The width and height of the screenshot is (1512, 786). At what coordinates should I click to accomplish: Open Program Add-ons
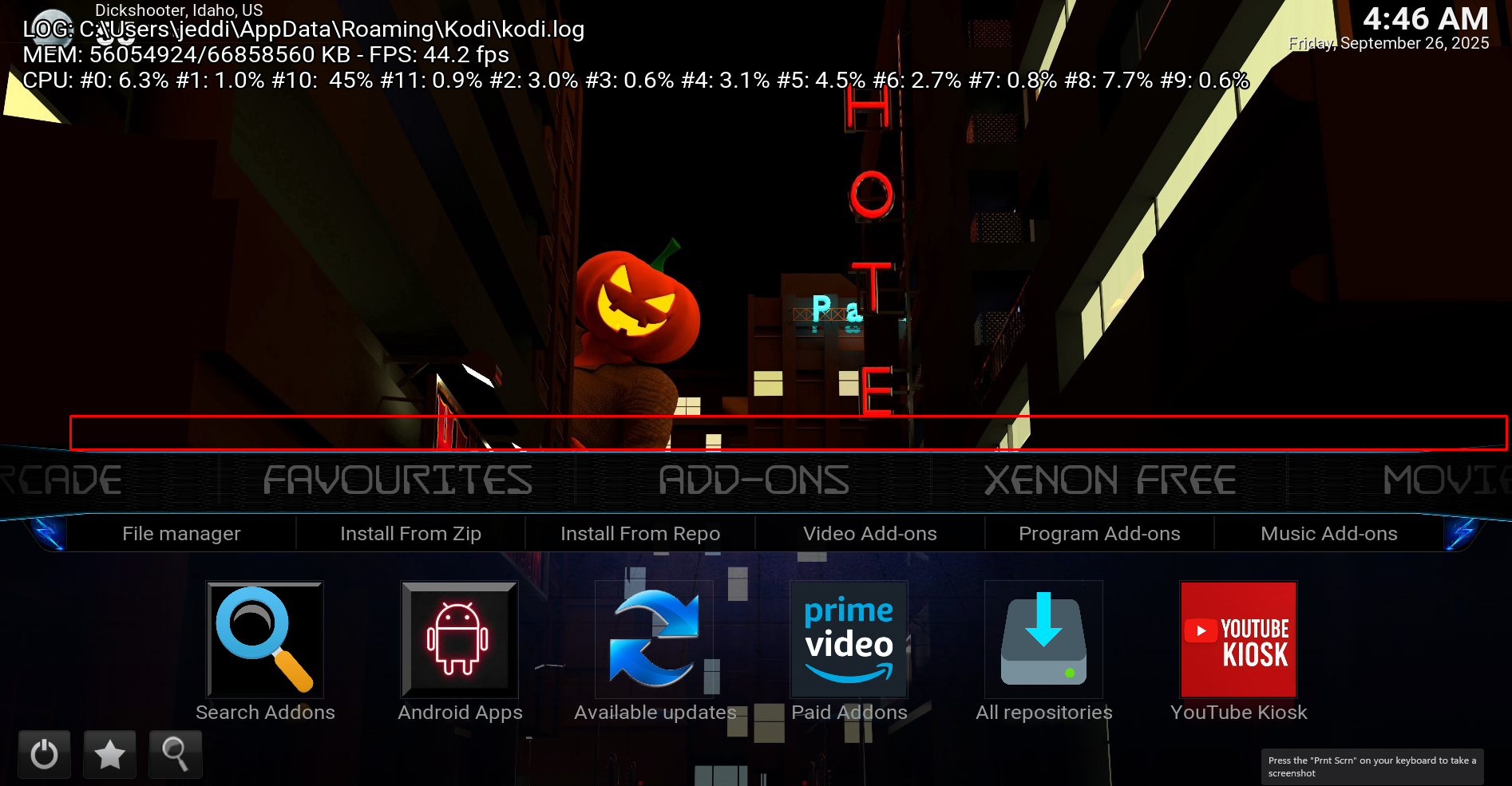(1099, 533)
